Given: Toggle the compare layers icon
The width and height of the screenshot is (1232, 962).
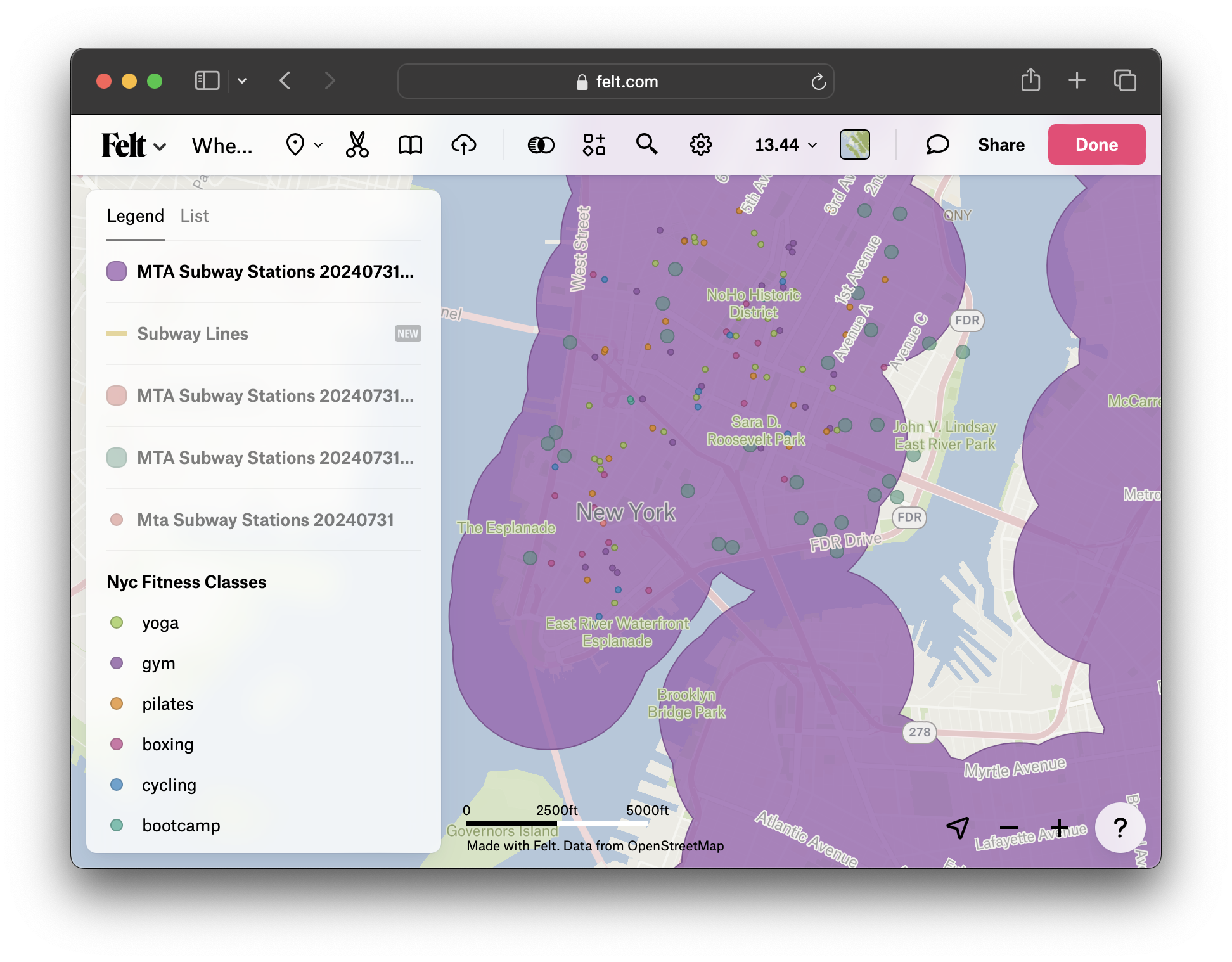Looking at the screenshot, I should 539,144.
